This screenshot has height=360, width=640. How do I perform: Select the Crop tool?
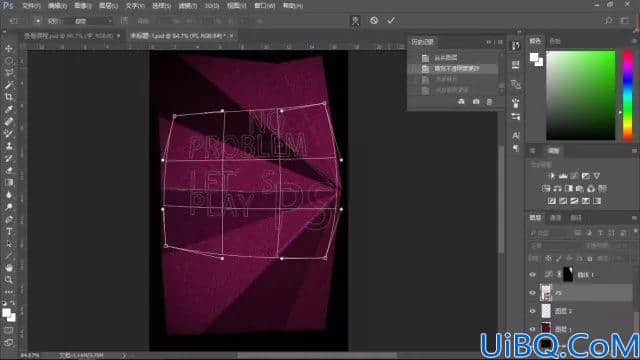[9, 97]
